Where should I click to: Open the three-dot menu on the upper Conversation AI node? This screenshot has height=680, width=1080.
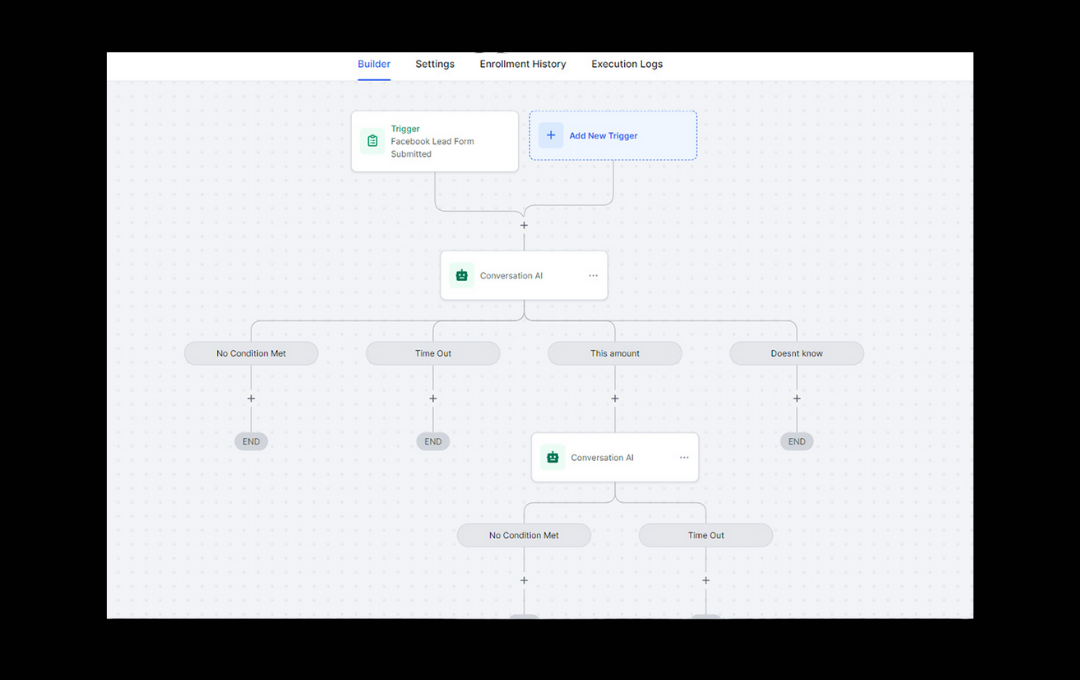click(x=593, y=275)
